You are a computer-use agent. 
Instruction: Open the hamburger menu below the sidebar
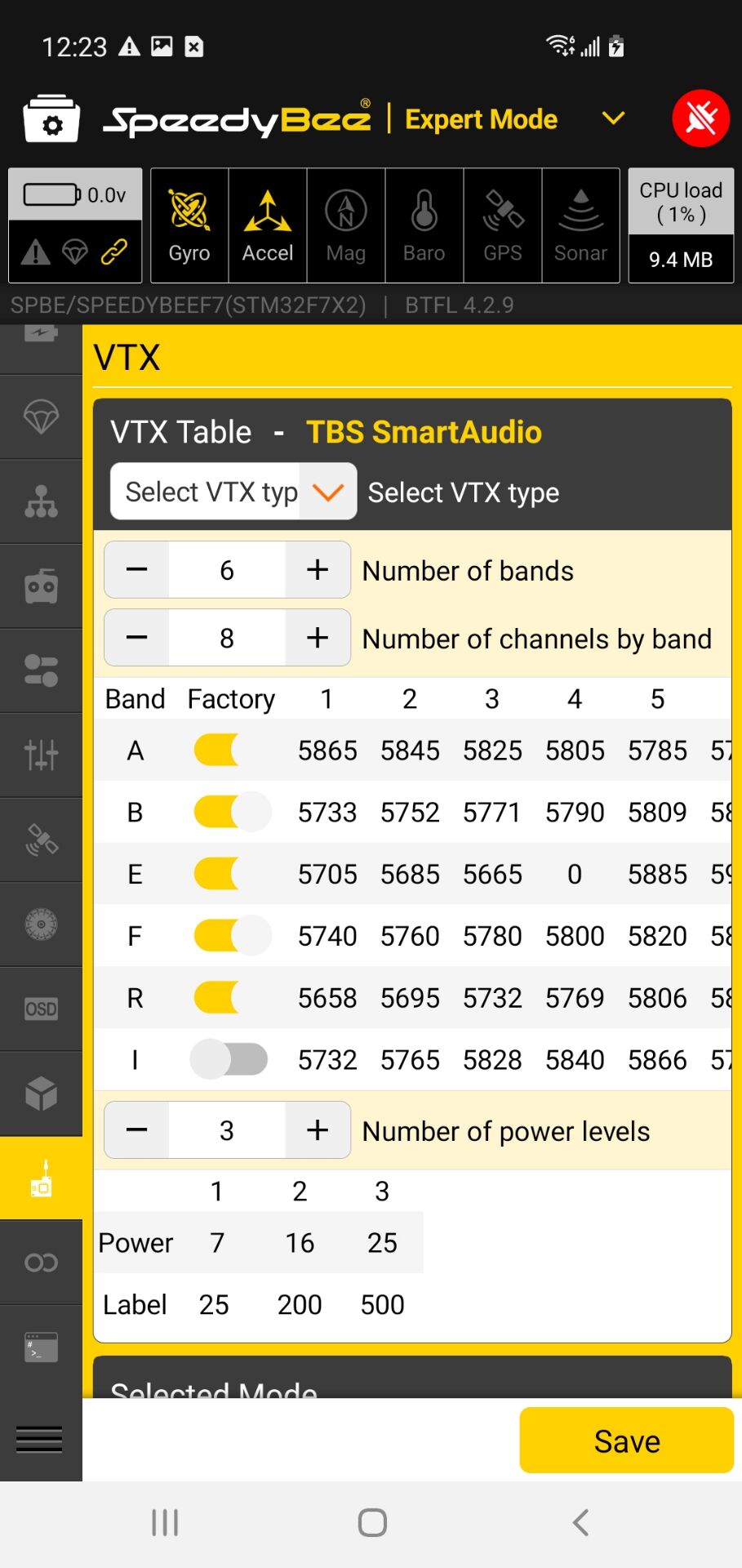(39, 1439)
